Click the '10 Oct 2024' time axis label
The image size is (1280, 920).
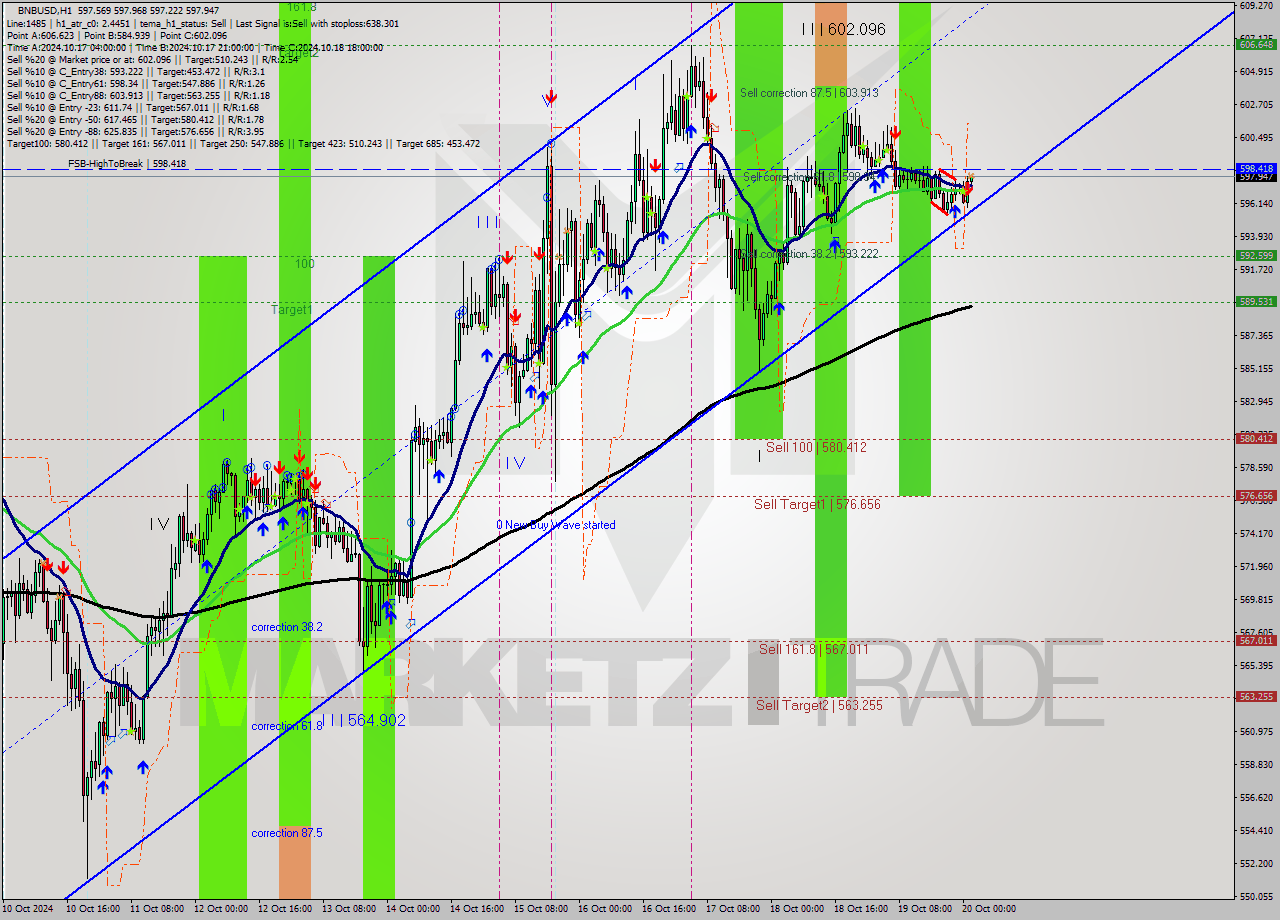click(29, 909)
